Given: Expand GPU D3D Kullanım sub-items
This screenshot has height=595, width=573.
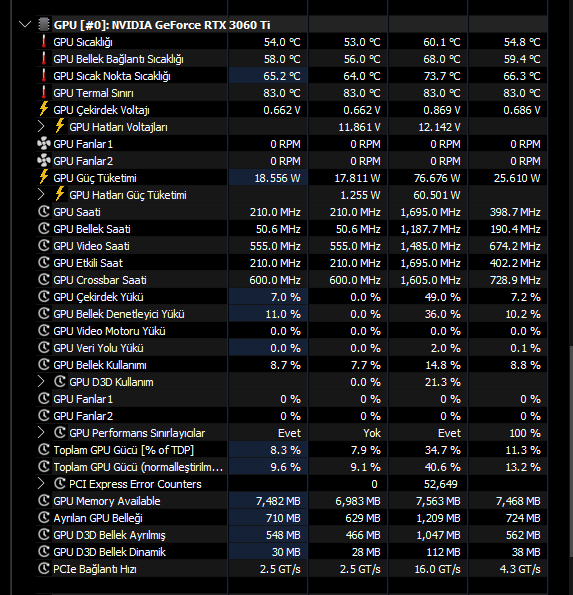Looking at the screenshot, I should point(41,381).
